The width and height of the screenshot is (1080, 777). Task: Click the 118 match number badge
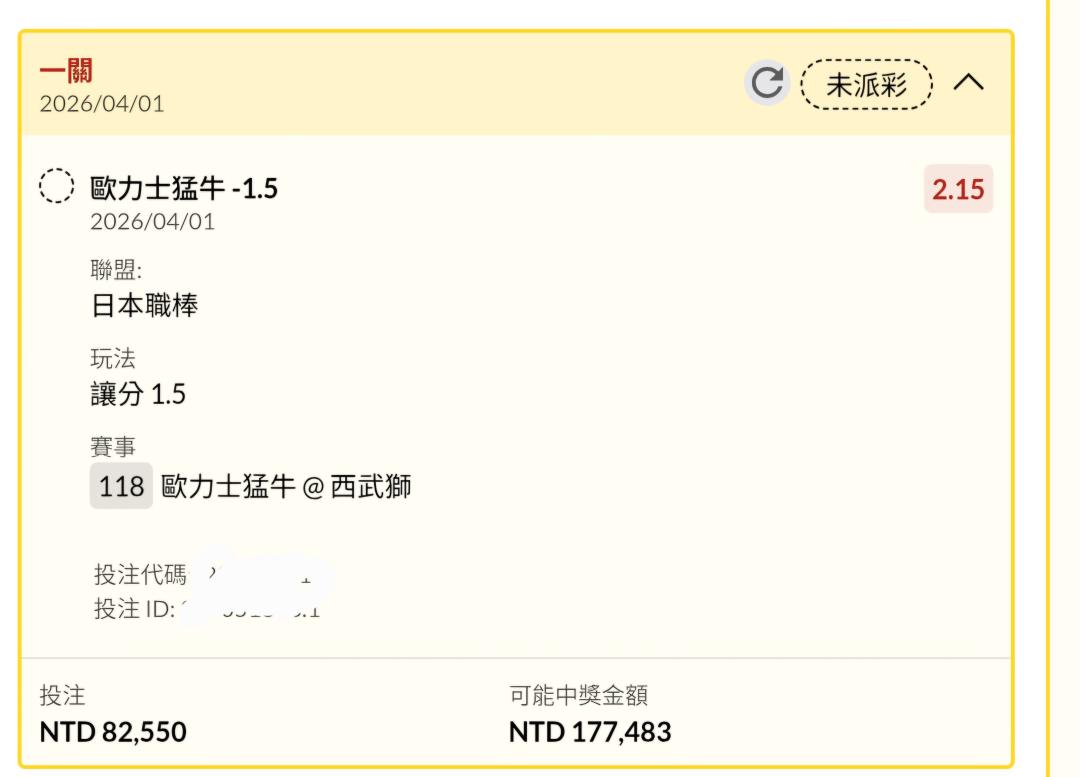coord(121,487)
